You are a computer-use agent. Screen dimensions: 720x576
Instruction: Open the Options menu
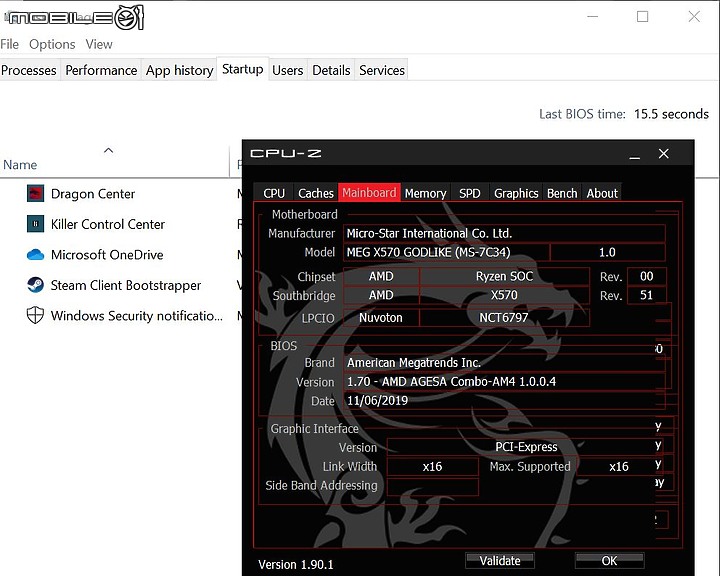[x=52, y=44]
